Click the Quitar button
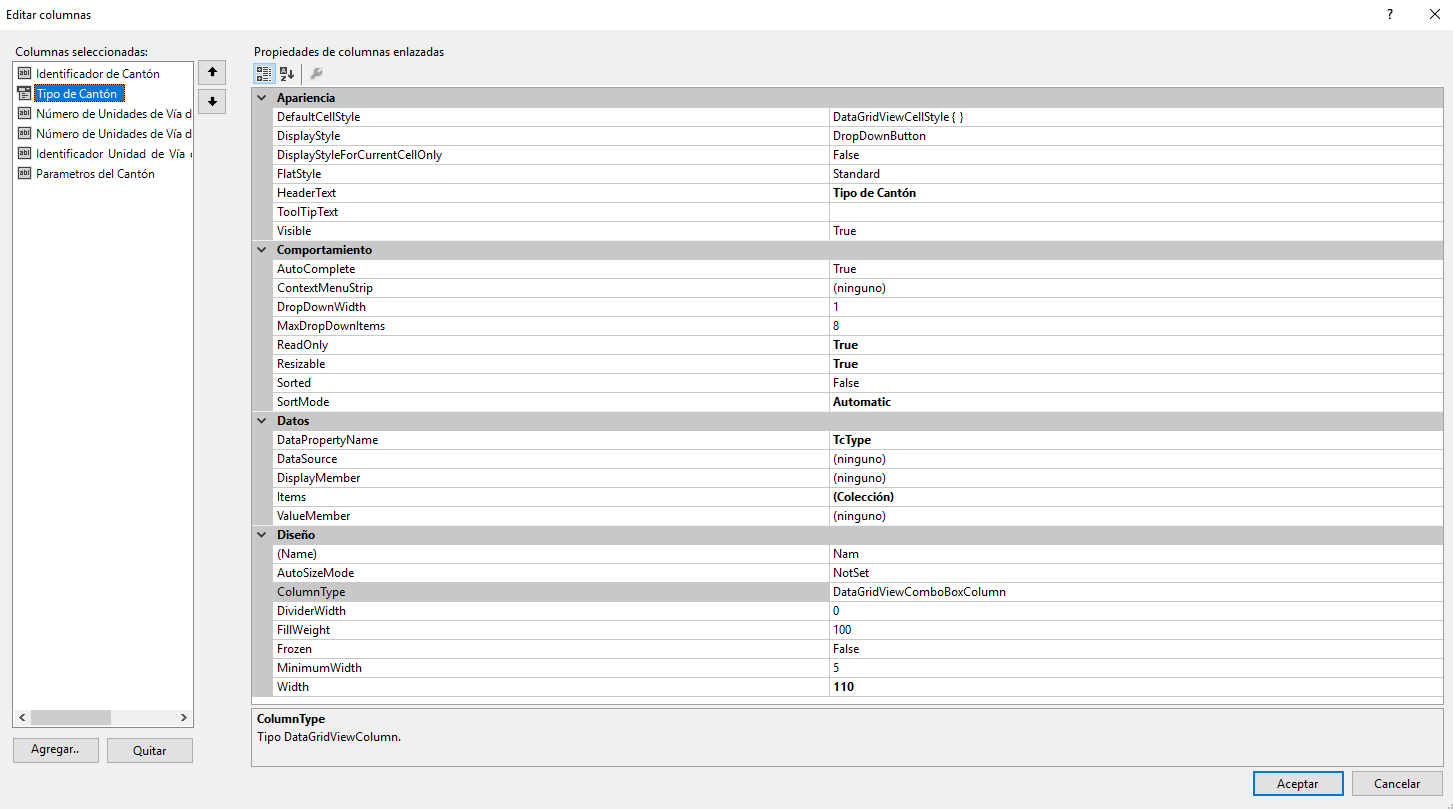Image resolution: width=1453 pixels, height=809 pixels. coord(150,750)
